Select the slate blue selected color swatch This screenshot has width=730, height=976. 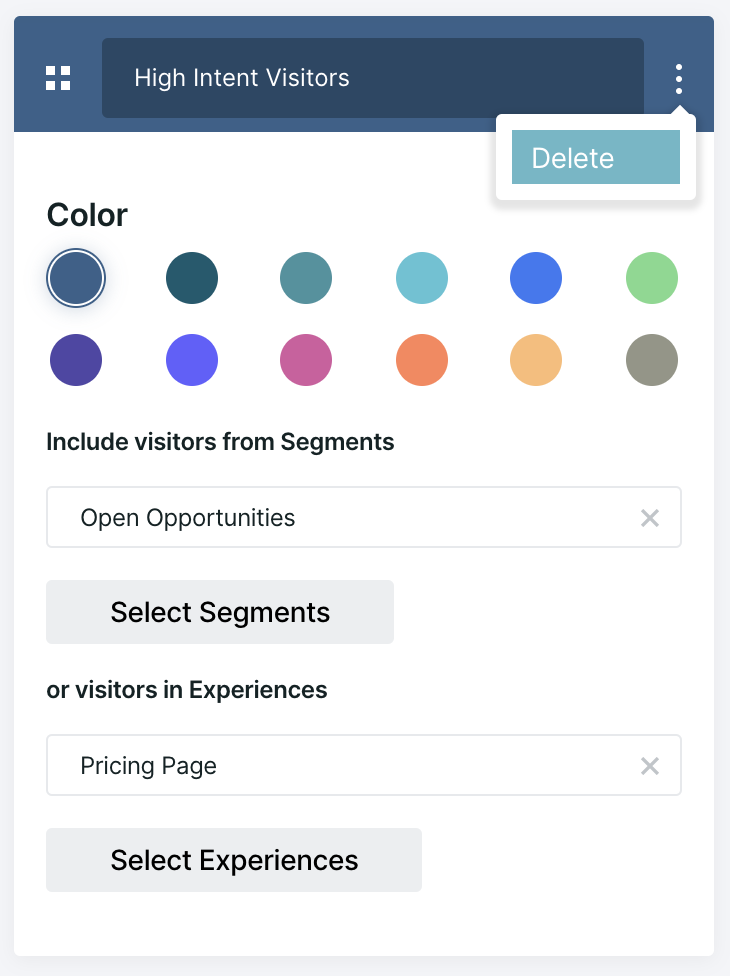76,278
